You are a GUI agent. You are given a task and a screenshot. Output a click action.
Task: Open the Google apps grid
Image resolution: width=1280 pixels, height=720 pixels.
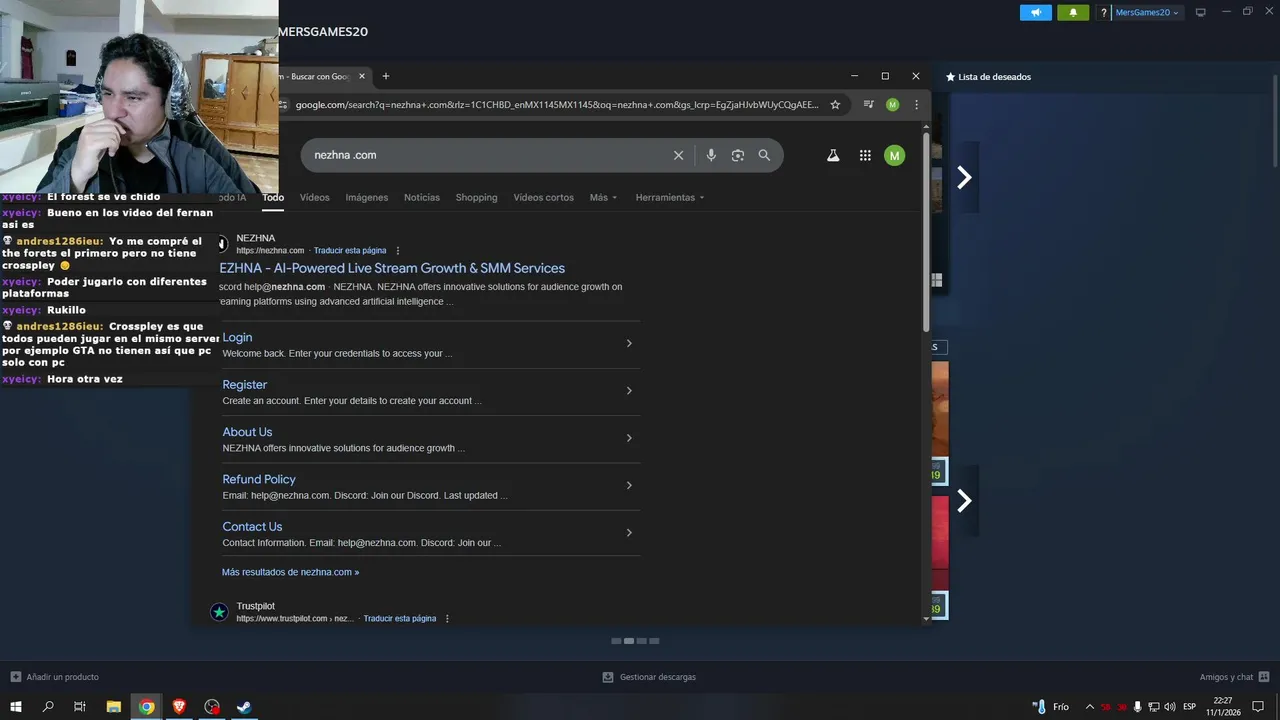pyautogui.click(x=865, y=155)
